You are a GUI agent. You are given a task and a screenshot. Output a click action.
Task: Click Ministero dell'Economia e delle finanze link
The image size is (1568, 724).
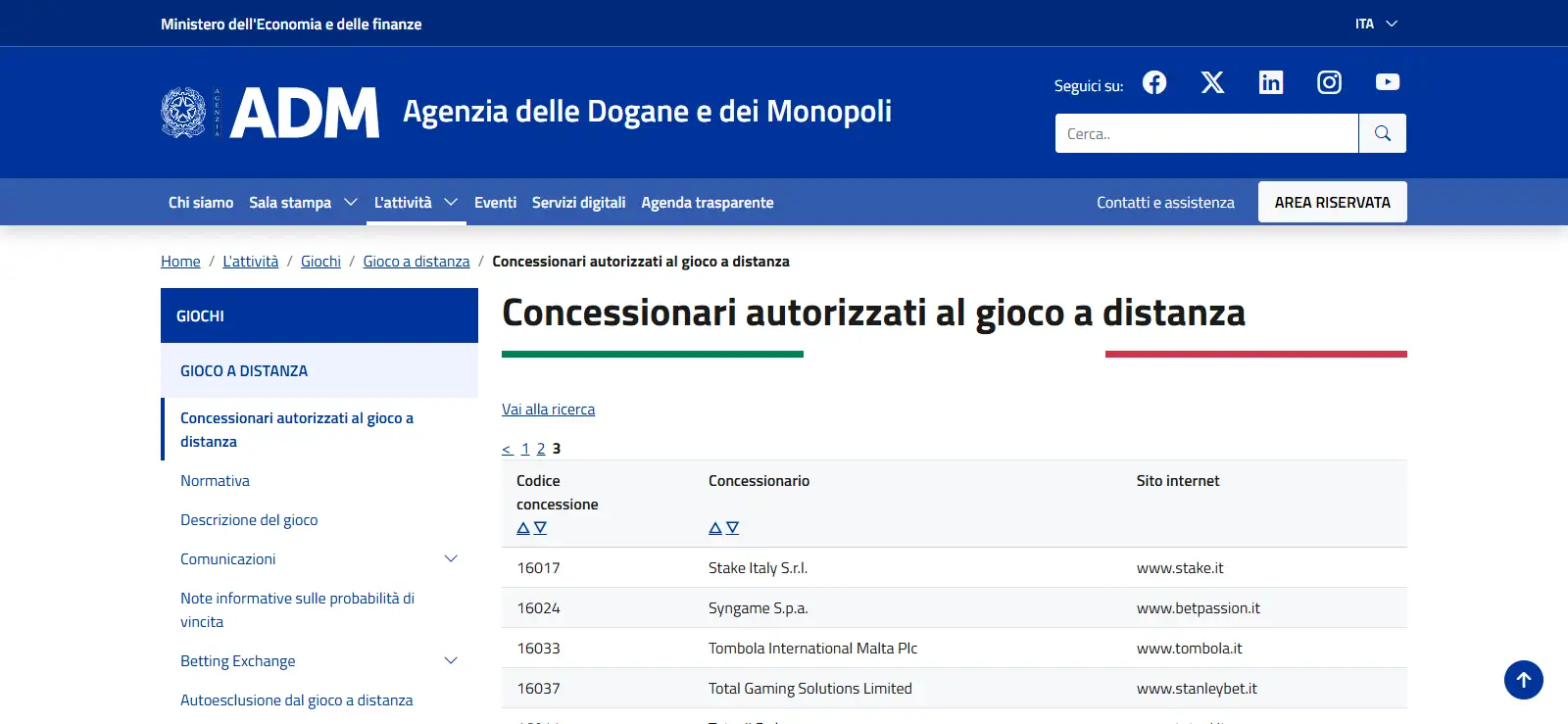pos(291,24)
